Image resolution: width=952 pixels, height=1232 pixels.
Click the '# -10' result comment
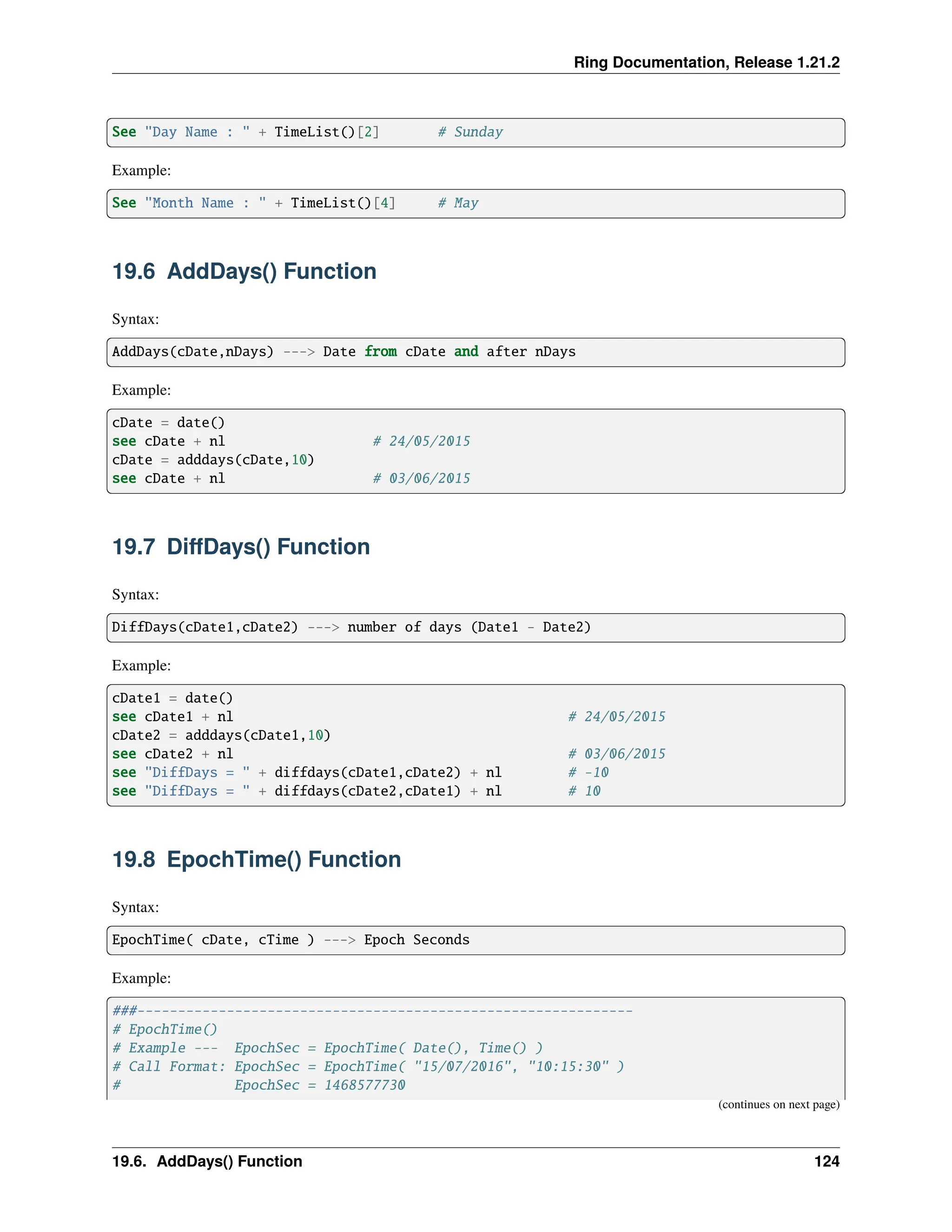click(588, 772)
